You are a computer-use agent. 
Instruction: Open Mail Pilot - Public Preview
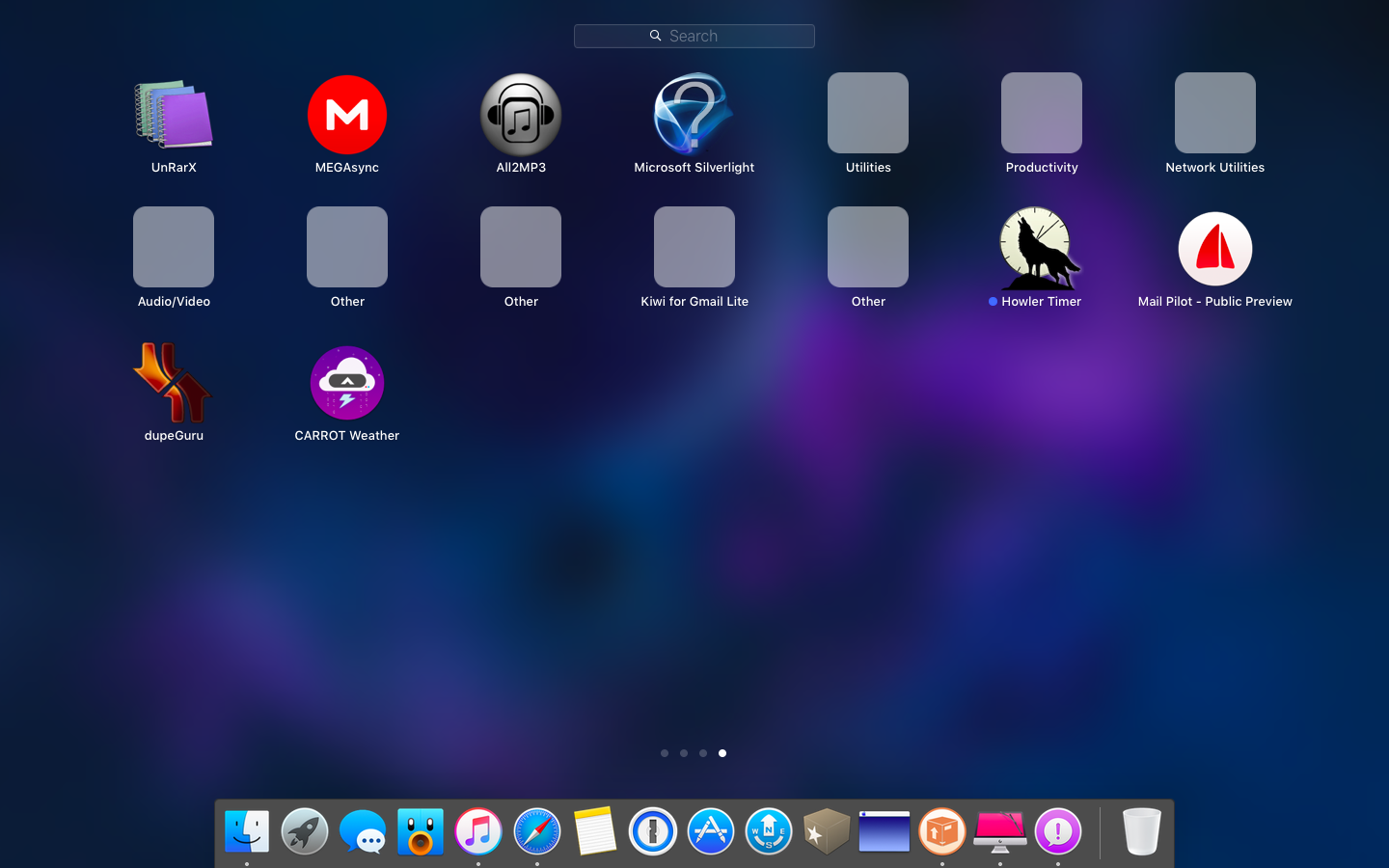coord(1215,249)
